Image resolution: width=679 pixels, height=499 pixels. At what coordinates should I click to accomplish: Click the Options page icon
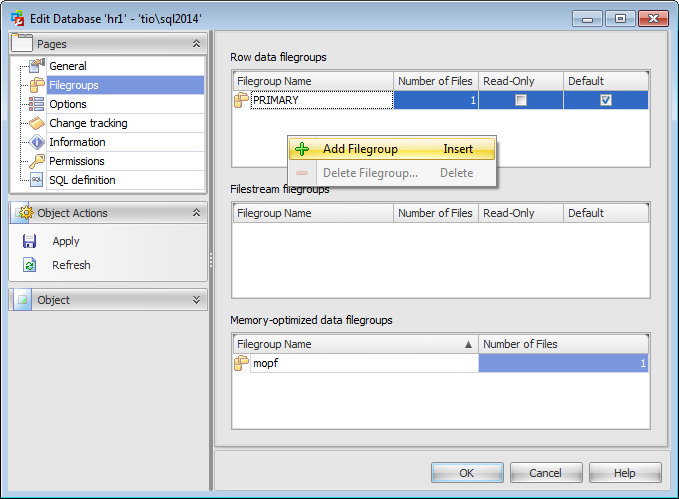[37, 104]
